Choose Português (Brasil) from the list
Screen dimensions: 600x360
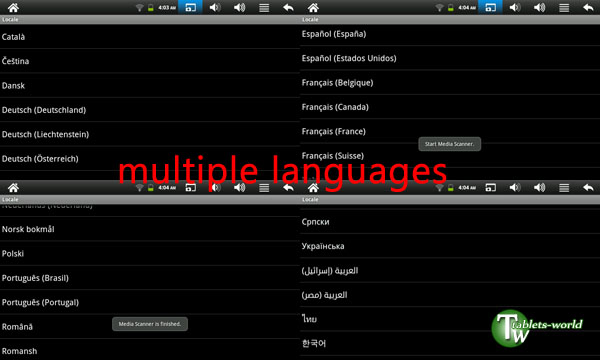[150, 278]
